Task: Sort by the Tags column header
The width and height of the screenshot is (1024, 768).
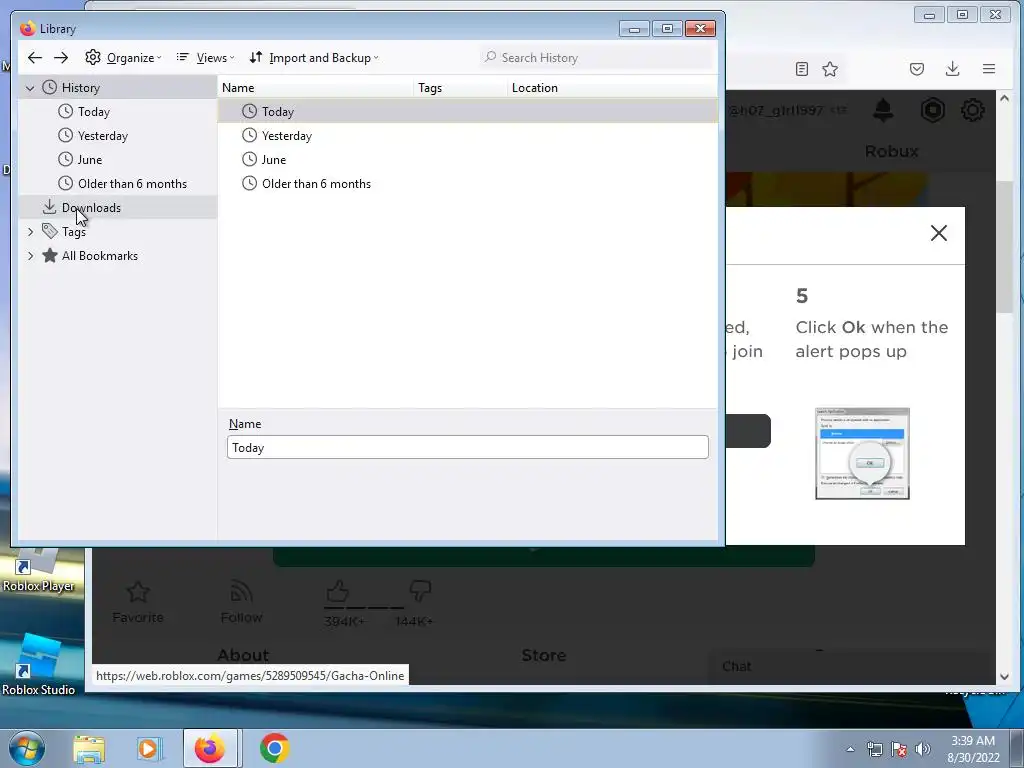Action: pyautogui.click(x=460, y=88)
